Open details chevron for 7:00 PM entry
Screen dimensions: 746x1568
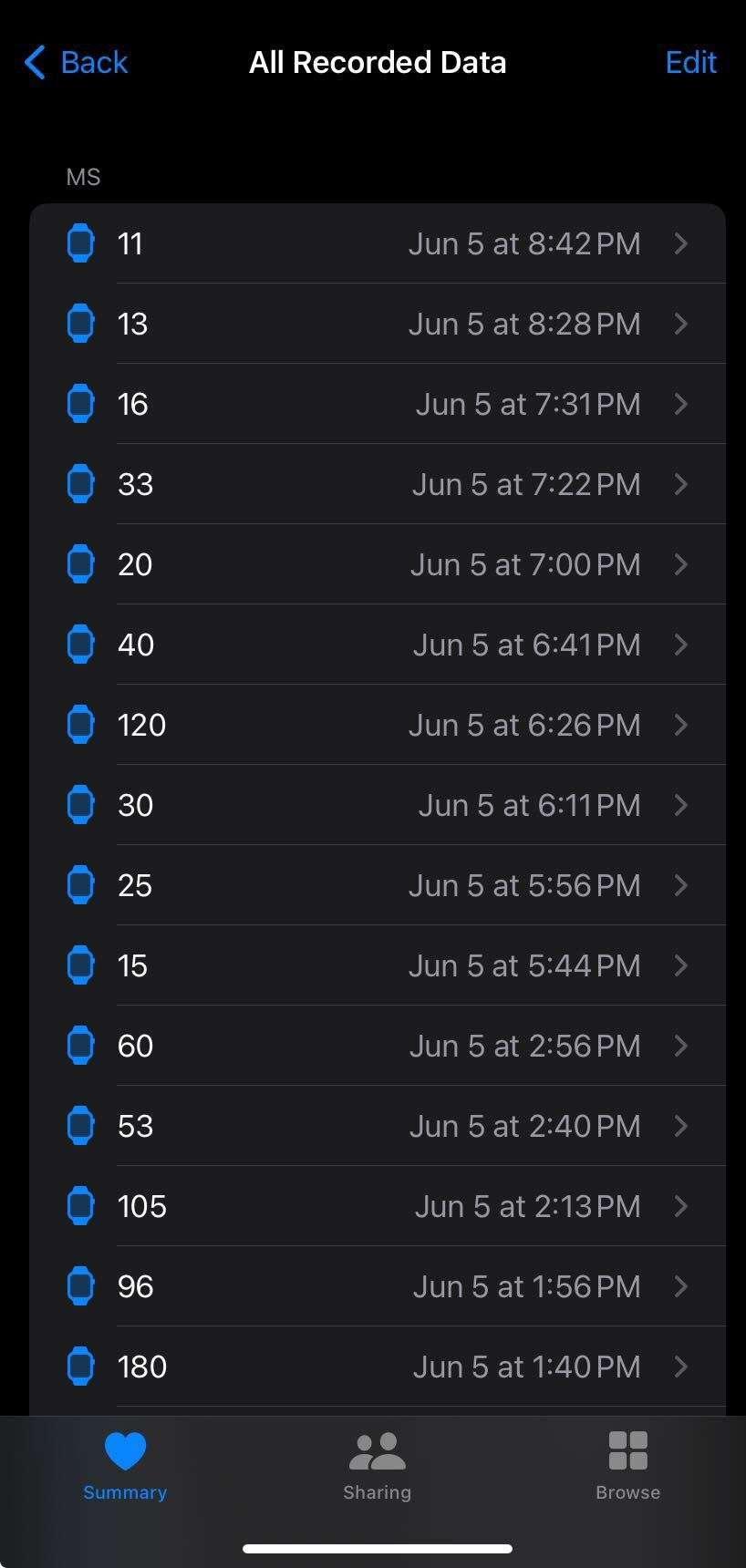tap(680, 564)
